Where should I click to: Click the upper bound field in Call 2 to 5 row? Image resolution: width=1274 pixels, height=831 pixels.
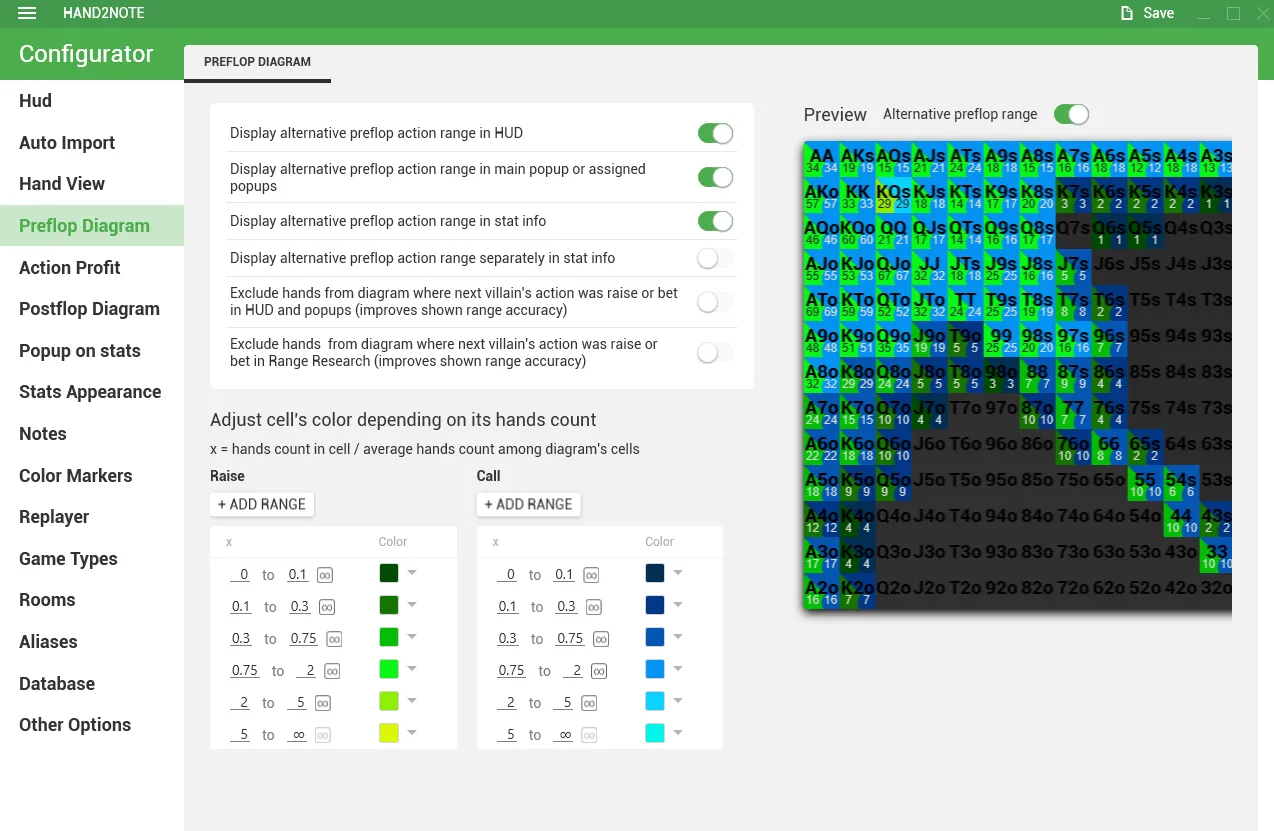point(567,703)
